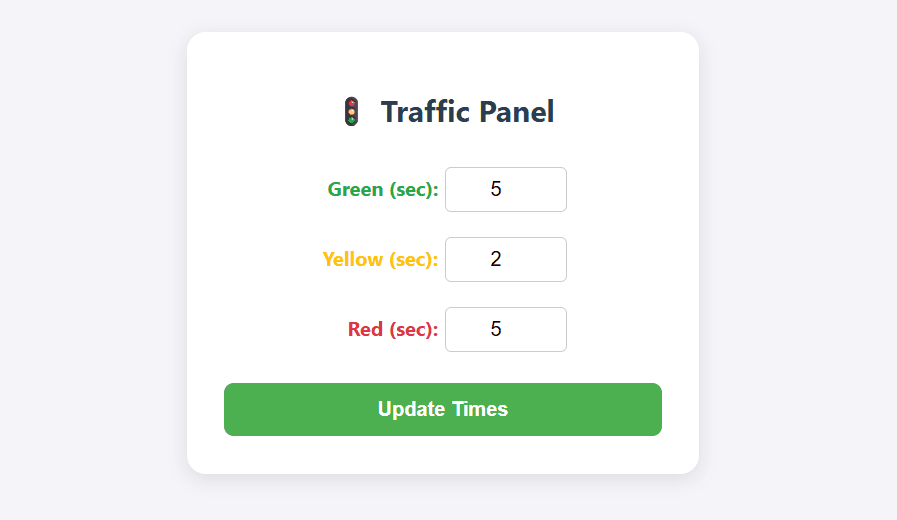Focus the Green seconds input field
The height and width of the screenshot is (520, 897).
[x=505, y=190]
